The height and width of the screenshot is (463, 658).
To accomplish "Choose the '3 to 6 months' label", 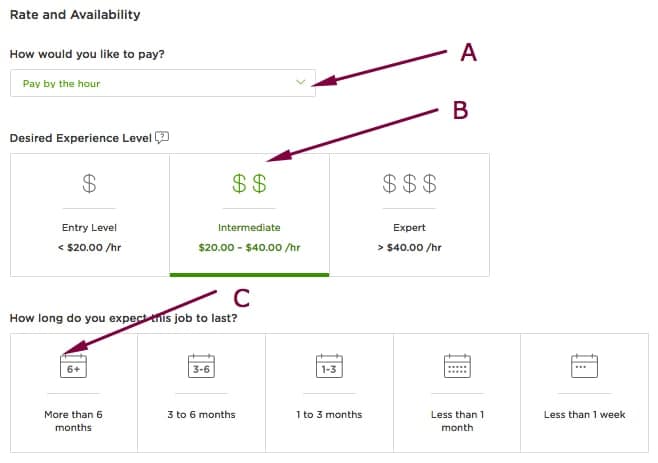I will 201,414.
